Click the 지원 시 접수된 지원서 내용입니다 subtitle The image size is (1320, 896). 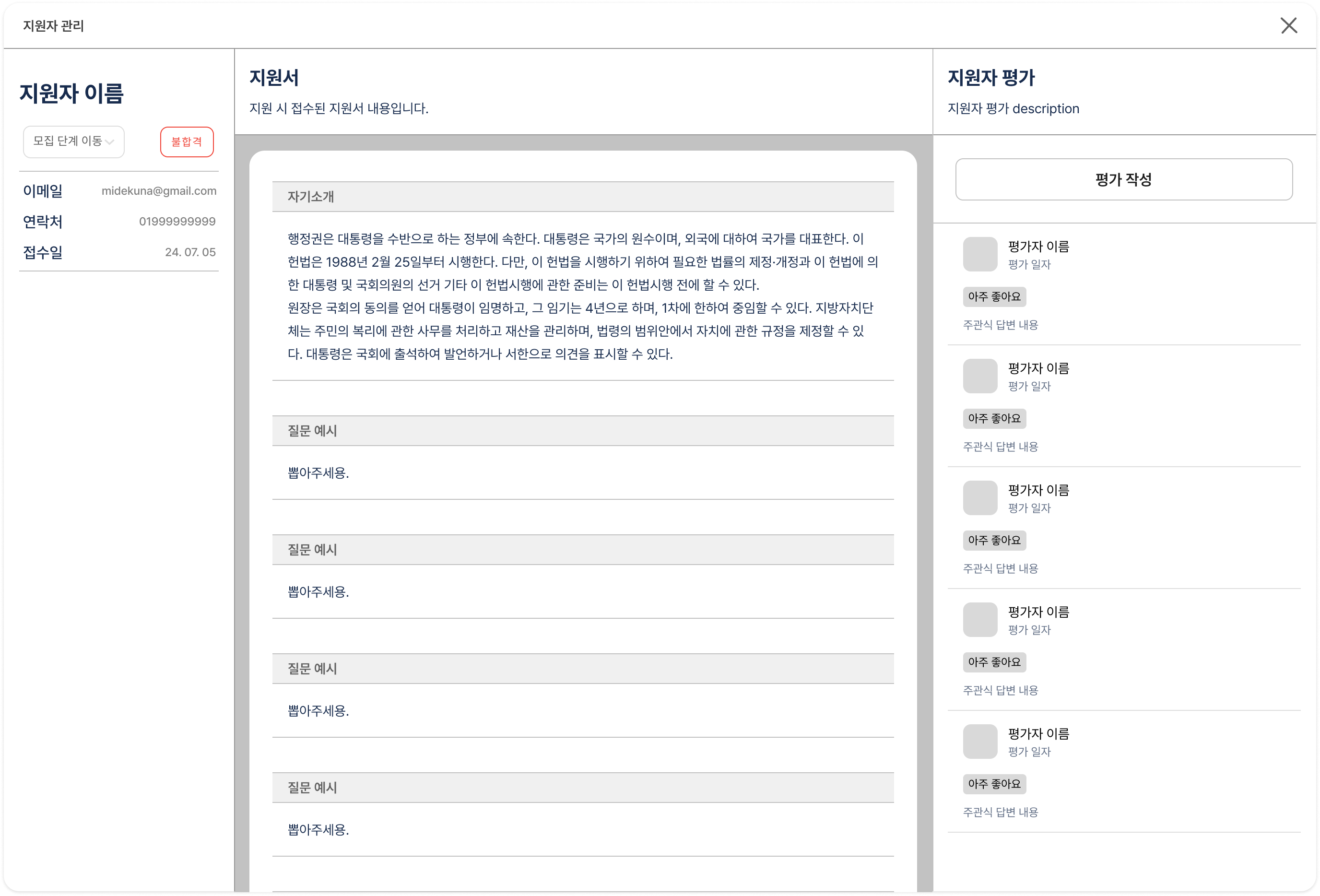tap(339, 108)
